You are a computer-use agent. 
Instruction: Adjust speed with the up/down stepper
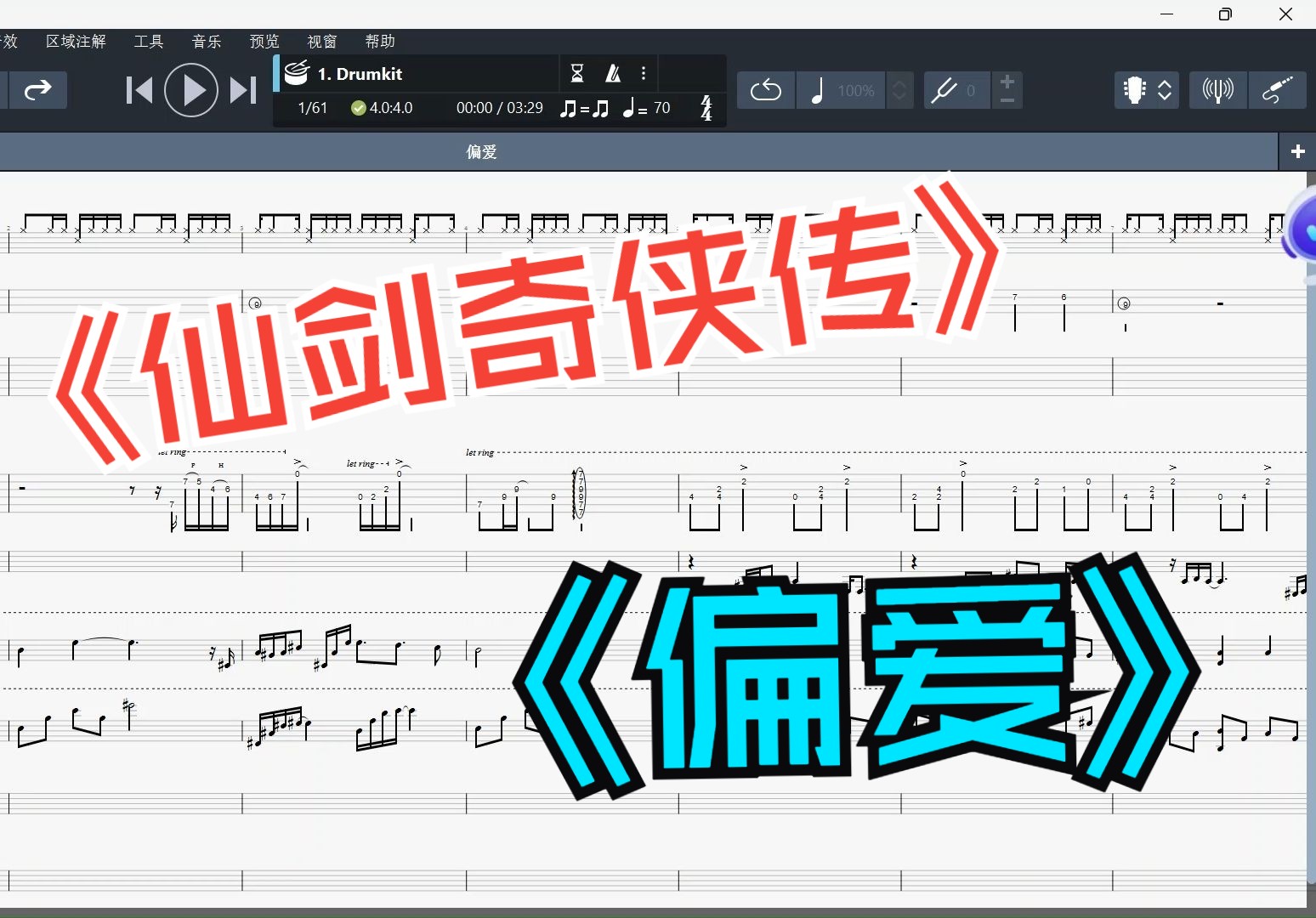coord(899,90)
